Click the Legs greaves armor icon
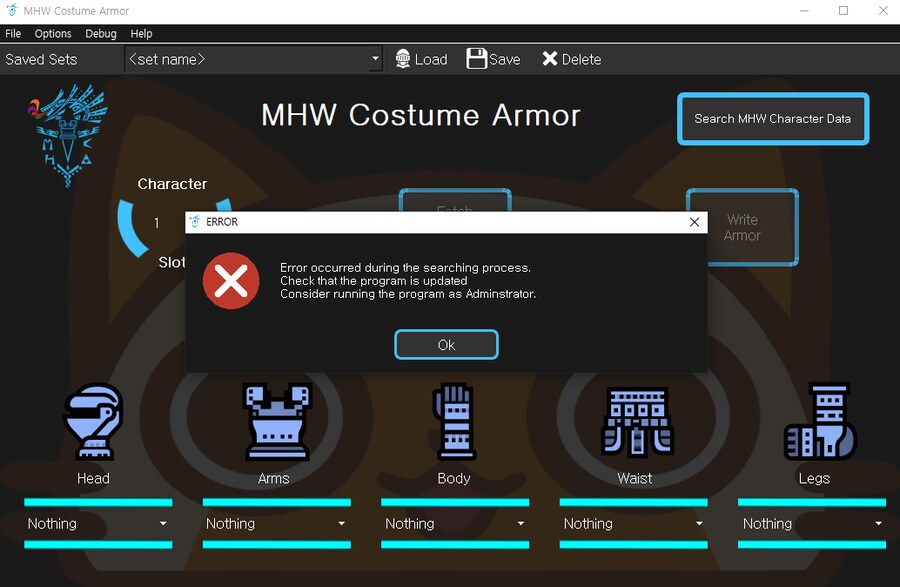 tap(820, 422)
